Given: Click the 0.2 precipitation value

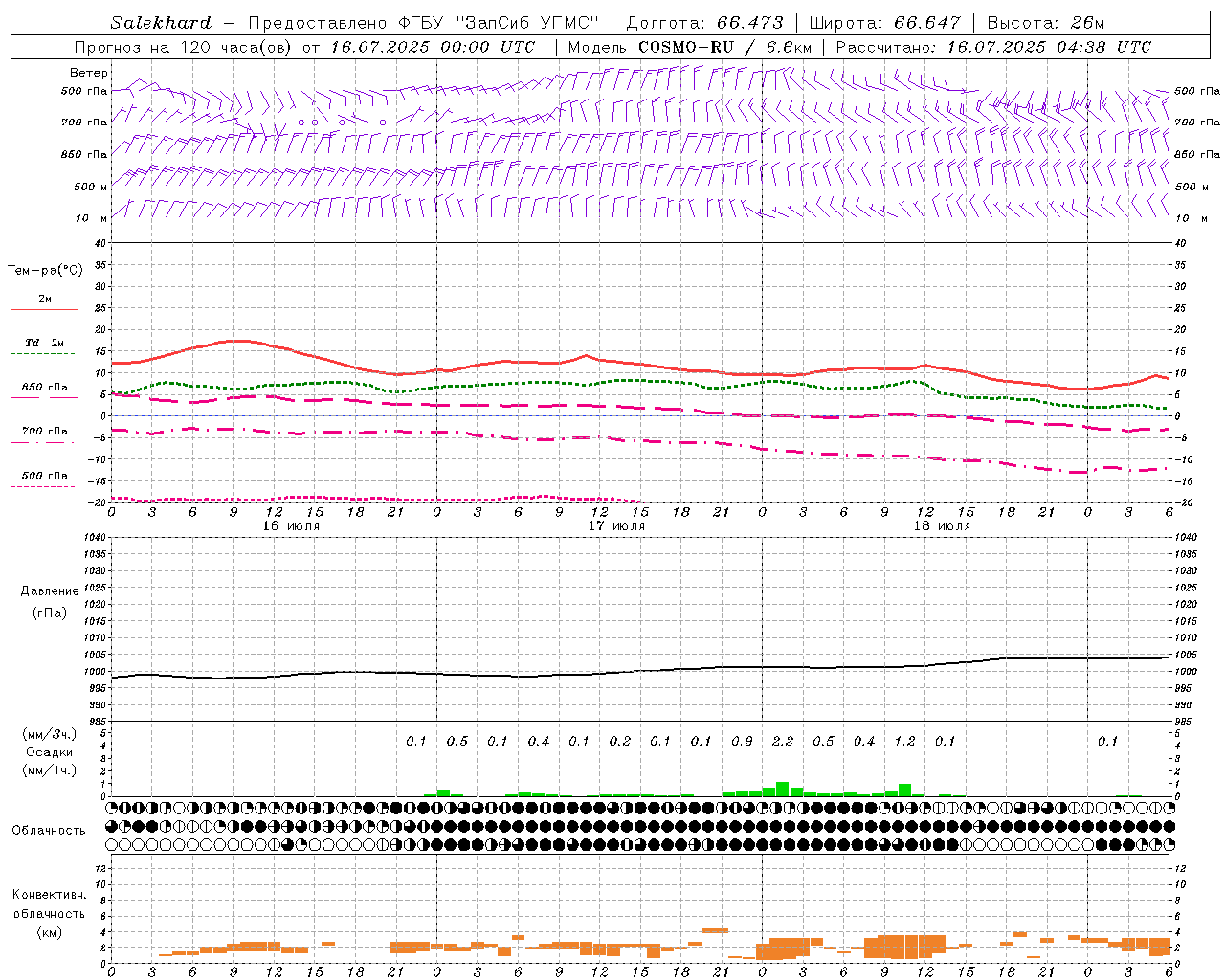Looking at the screenshot, I should [x=620, y=741].
